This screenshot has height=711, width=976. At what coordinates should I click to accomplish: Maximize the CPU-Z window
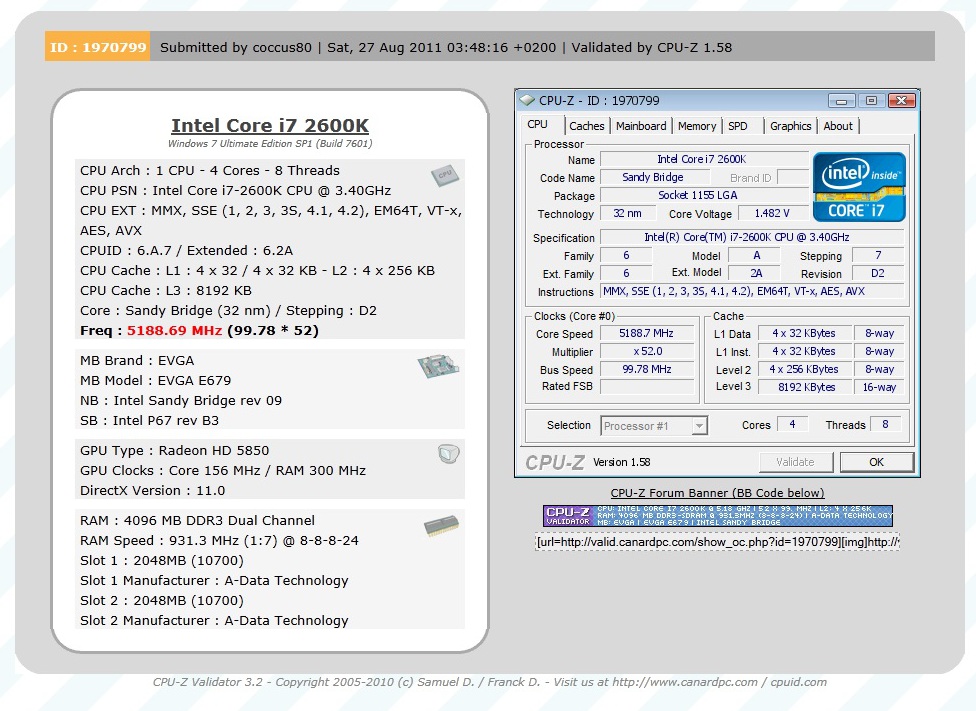871,100
